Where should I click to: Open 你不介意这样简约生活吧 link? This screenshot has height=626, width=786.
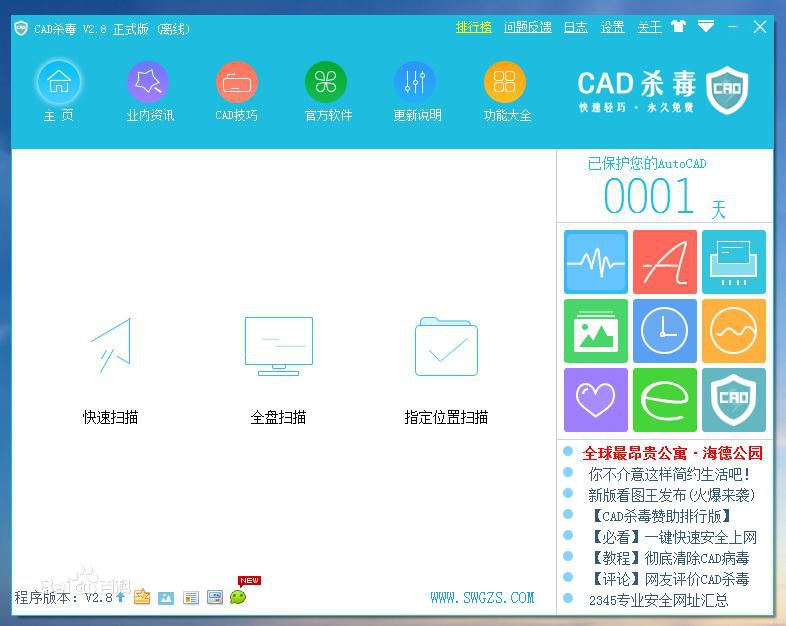click(x=669, y=474)
